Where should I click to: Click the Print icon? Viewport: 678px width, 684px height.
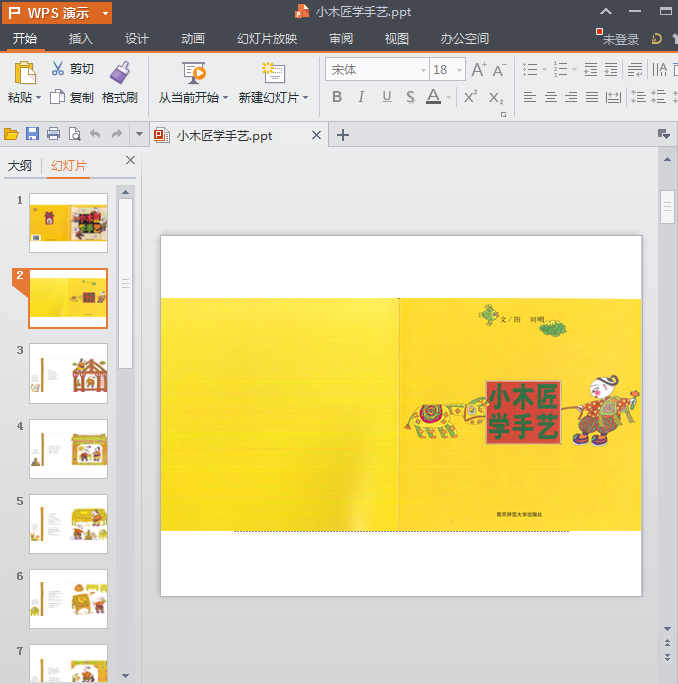(54, 134)
